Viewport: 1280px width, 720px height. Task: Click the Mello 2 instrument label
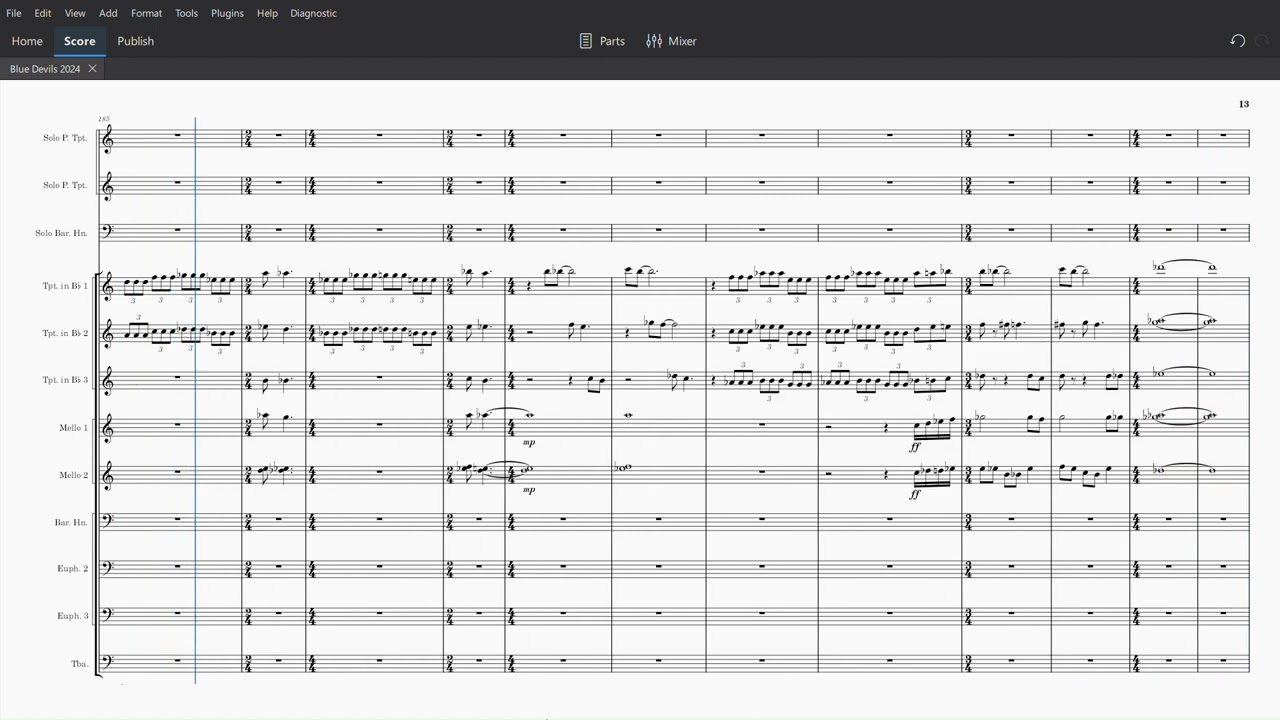pos(73,475)
